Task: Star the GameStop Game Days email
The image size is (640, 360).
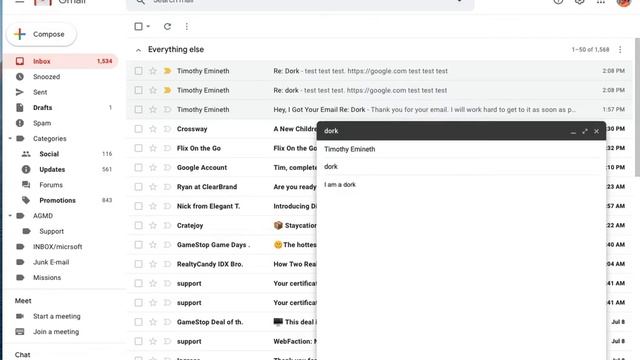Action: pos(153,245)
